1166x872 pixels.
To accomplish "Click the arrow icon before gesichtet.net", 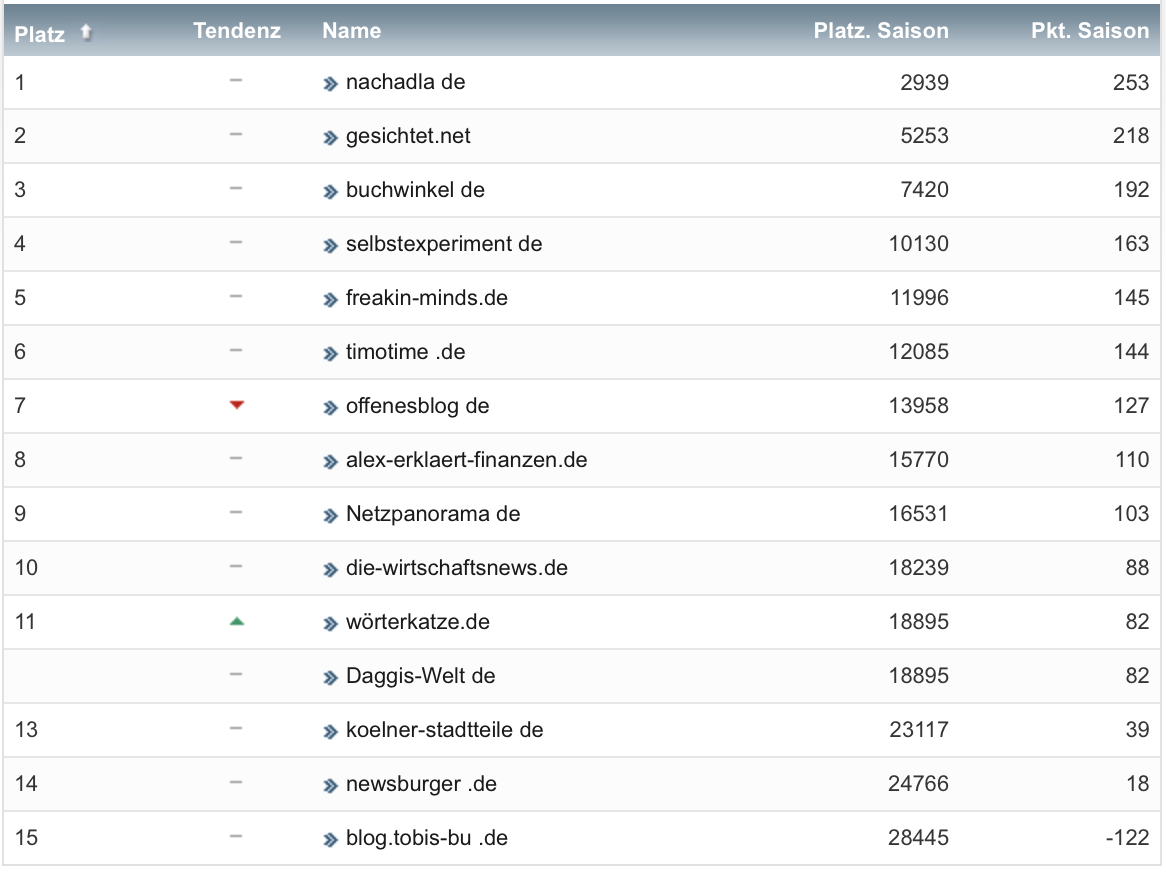I will click(x=330, y=138).
